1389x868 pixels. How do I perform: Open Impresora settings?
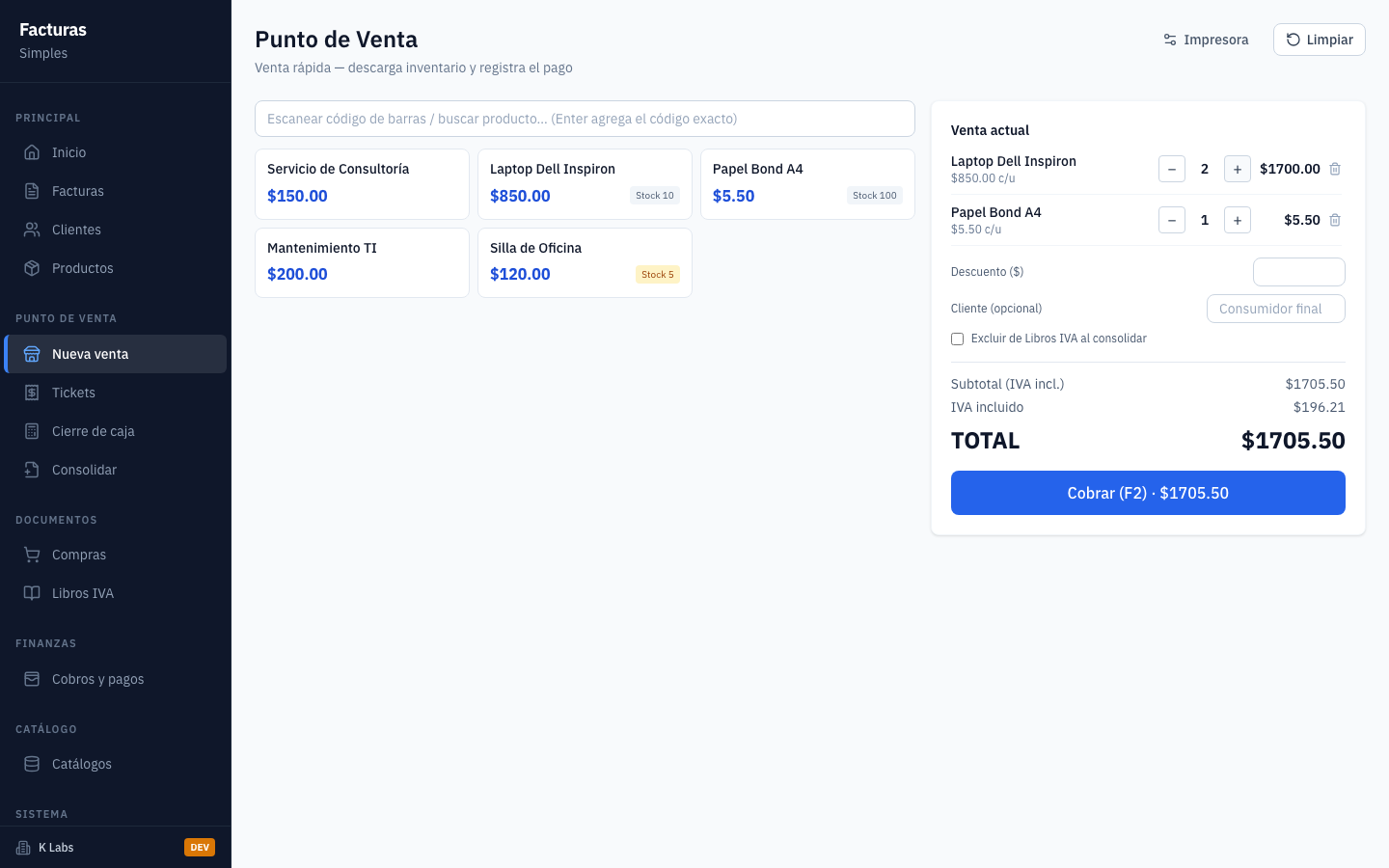pos(1206,40)
